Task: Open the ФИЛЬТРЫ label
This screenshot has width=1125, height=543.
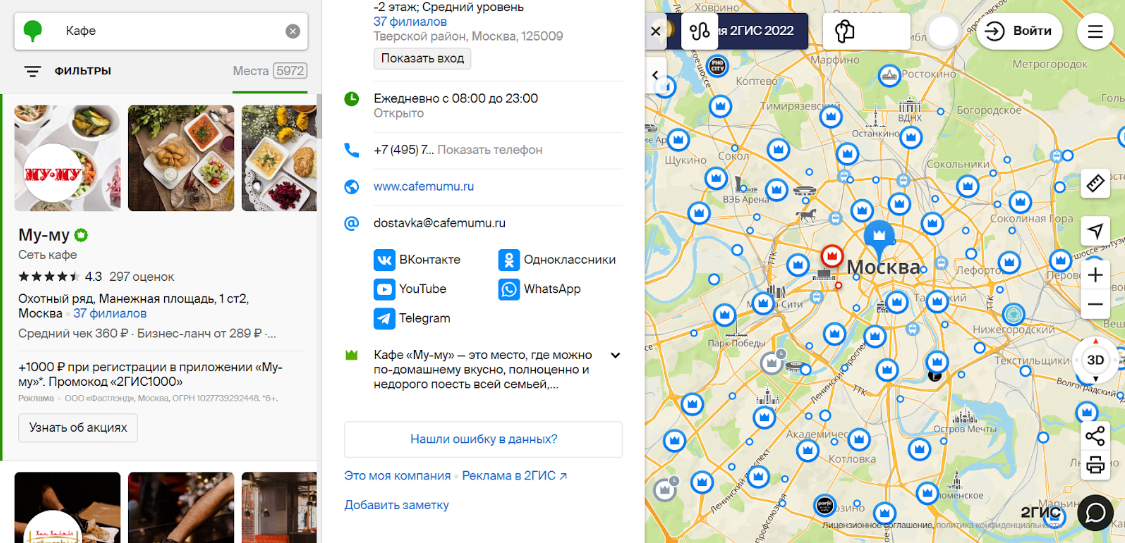Action: 83,71
